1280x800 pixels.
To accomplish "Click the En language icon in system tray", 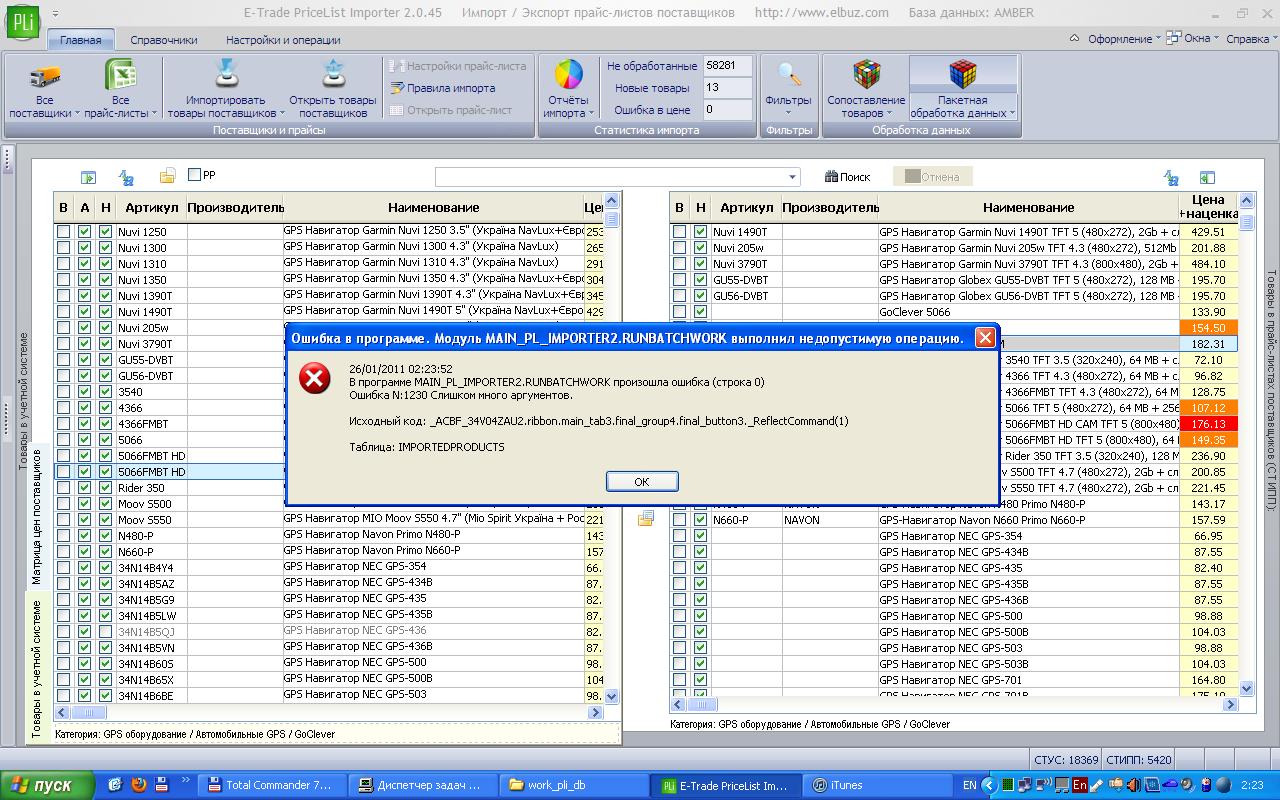I will [1080, 785].
